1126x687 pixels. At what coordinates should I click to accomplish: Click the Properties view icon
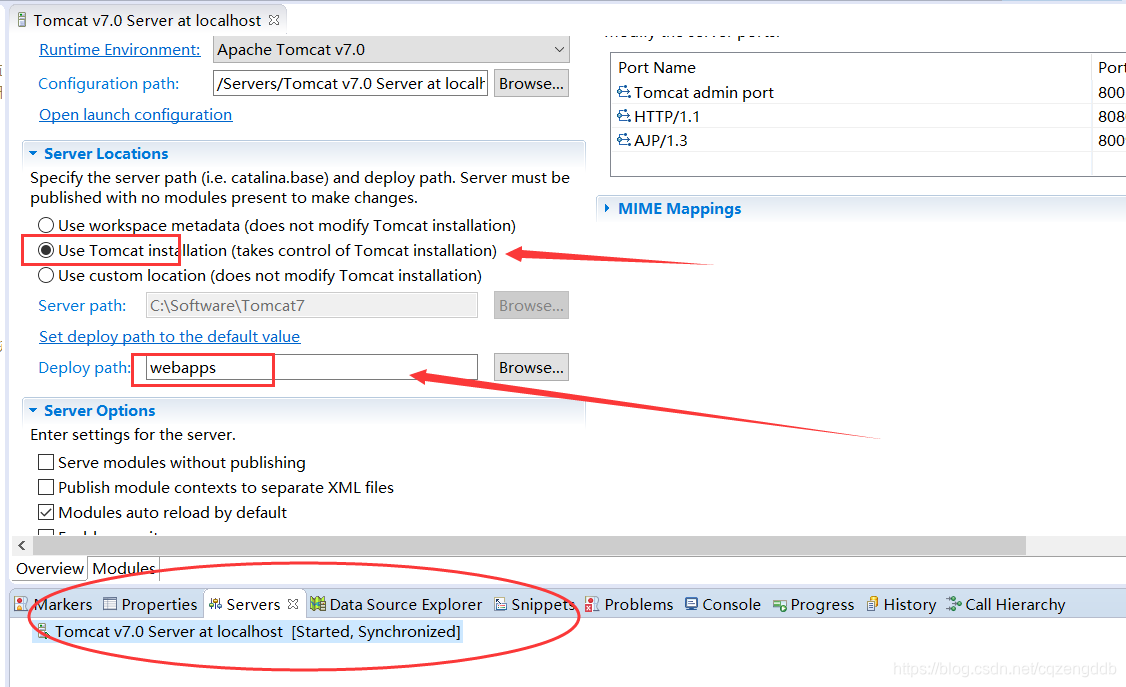[110, 604]
